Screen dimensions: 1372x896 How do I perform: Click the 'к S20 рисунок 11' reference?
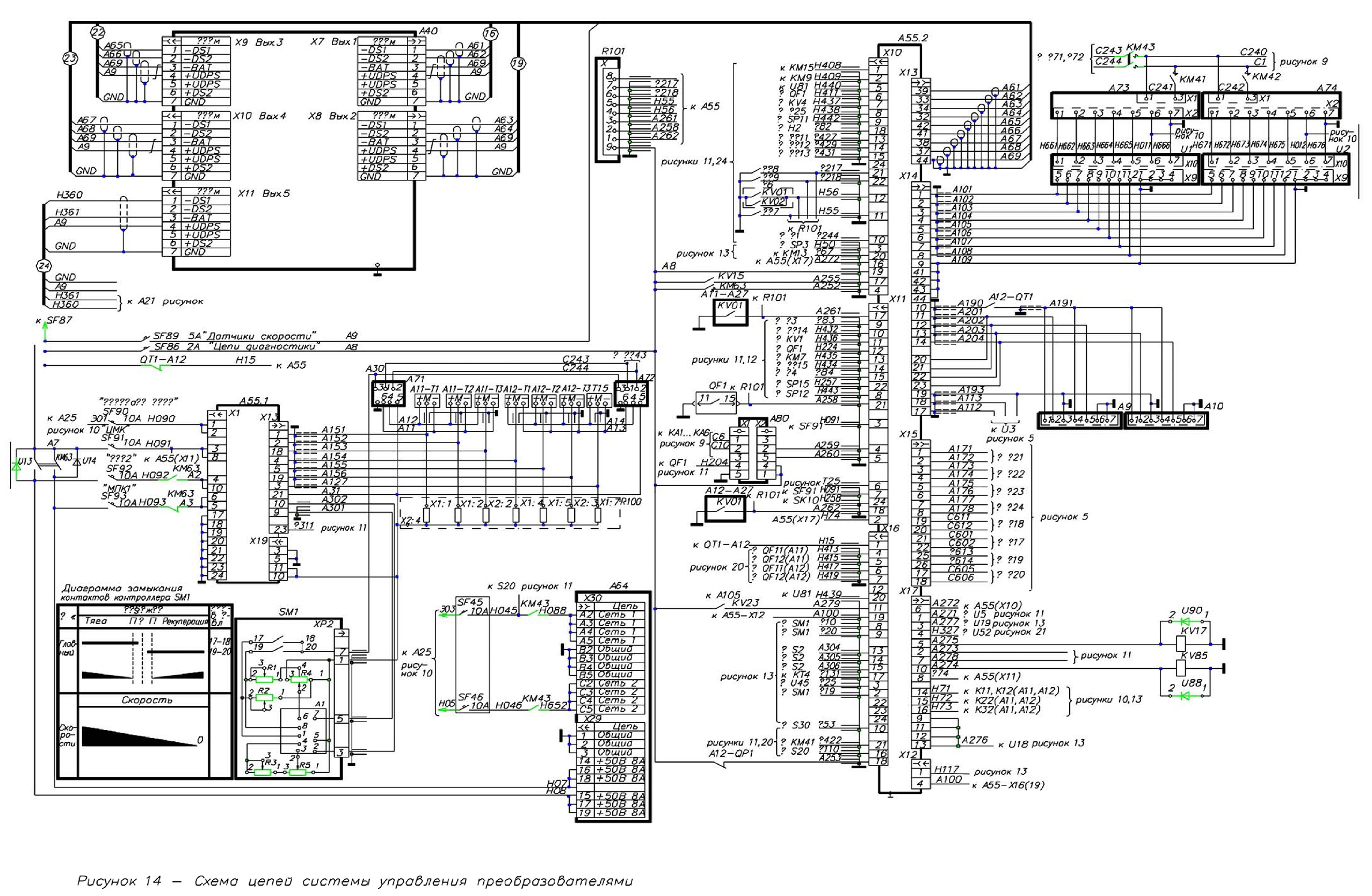click(x=530, y=586)
